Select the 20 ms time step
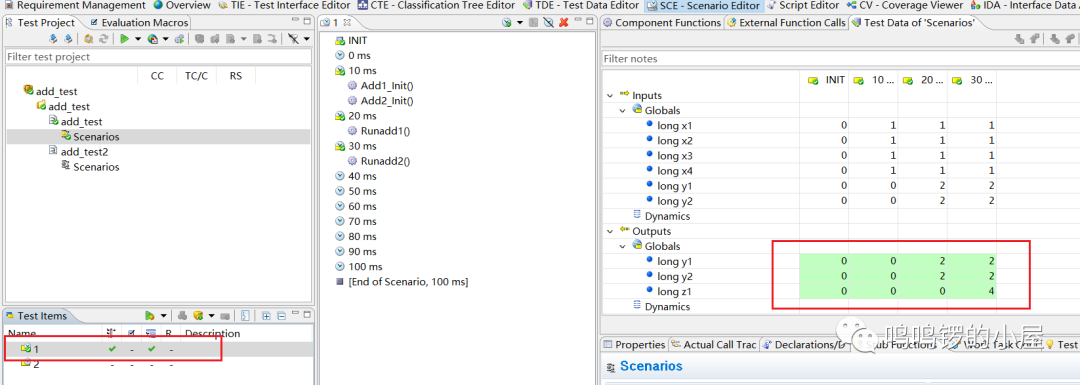Screen dimensions: 1080x385 click(355, 116)
